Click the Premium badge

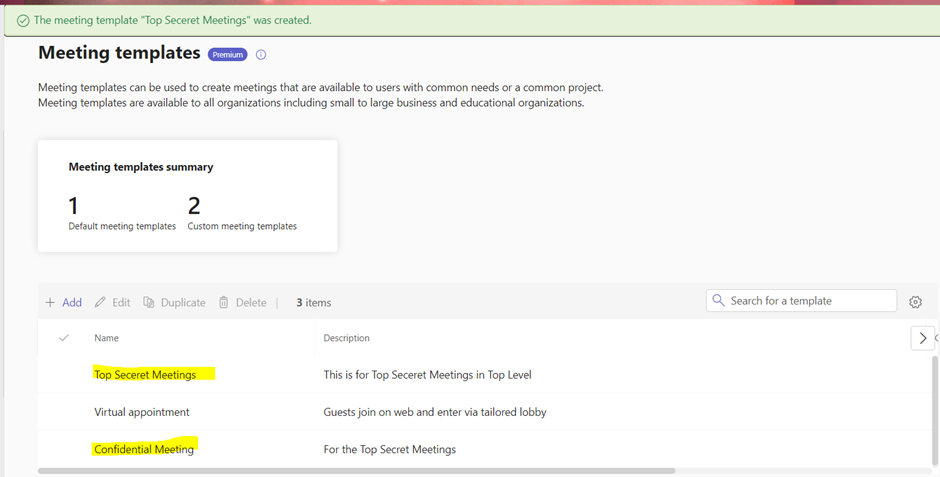(x=228, y=55)
